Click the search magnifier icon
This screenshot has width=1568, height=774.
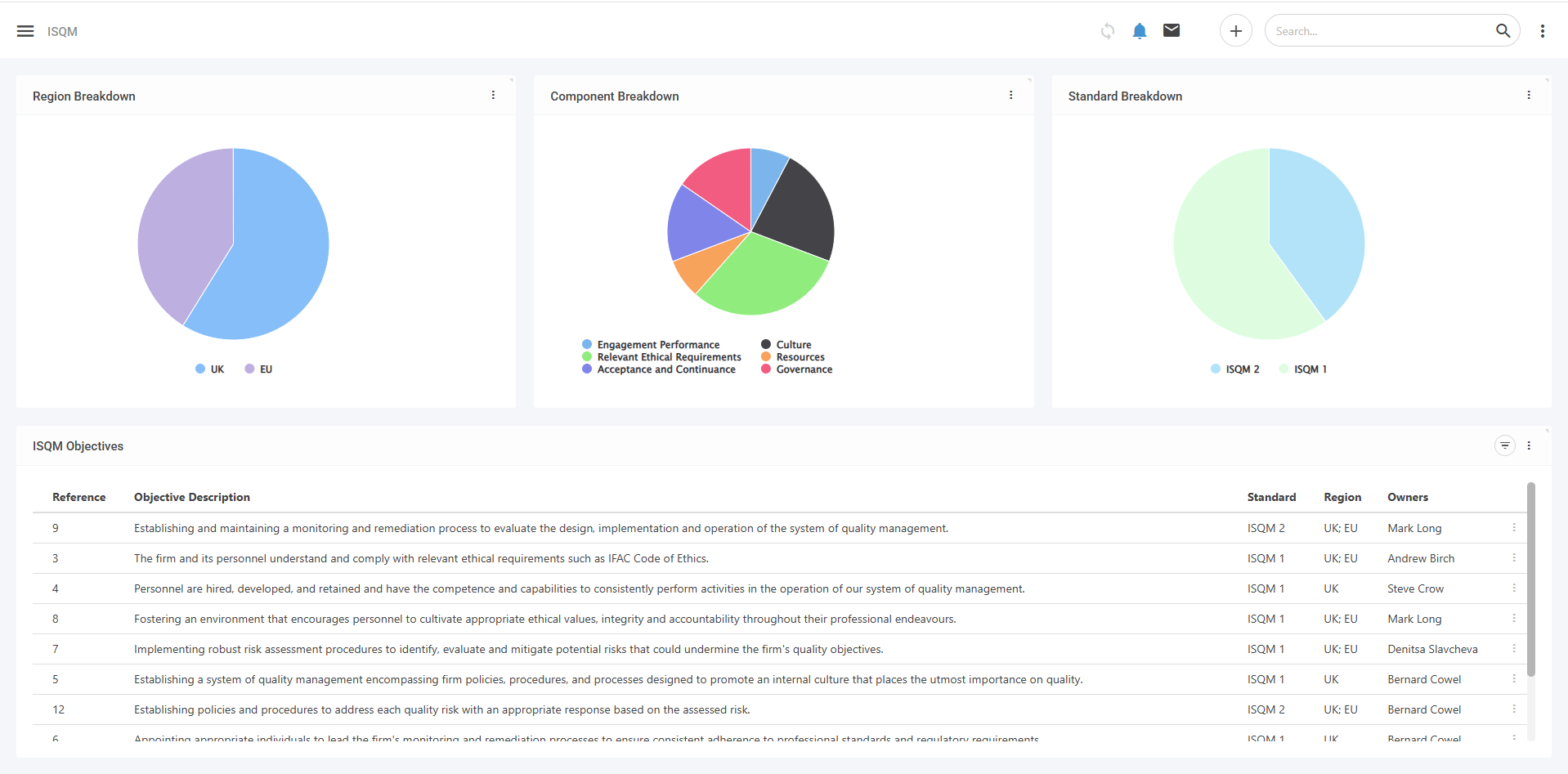point(1503,30)
